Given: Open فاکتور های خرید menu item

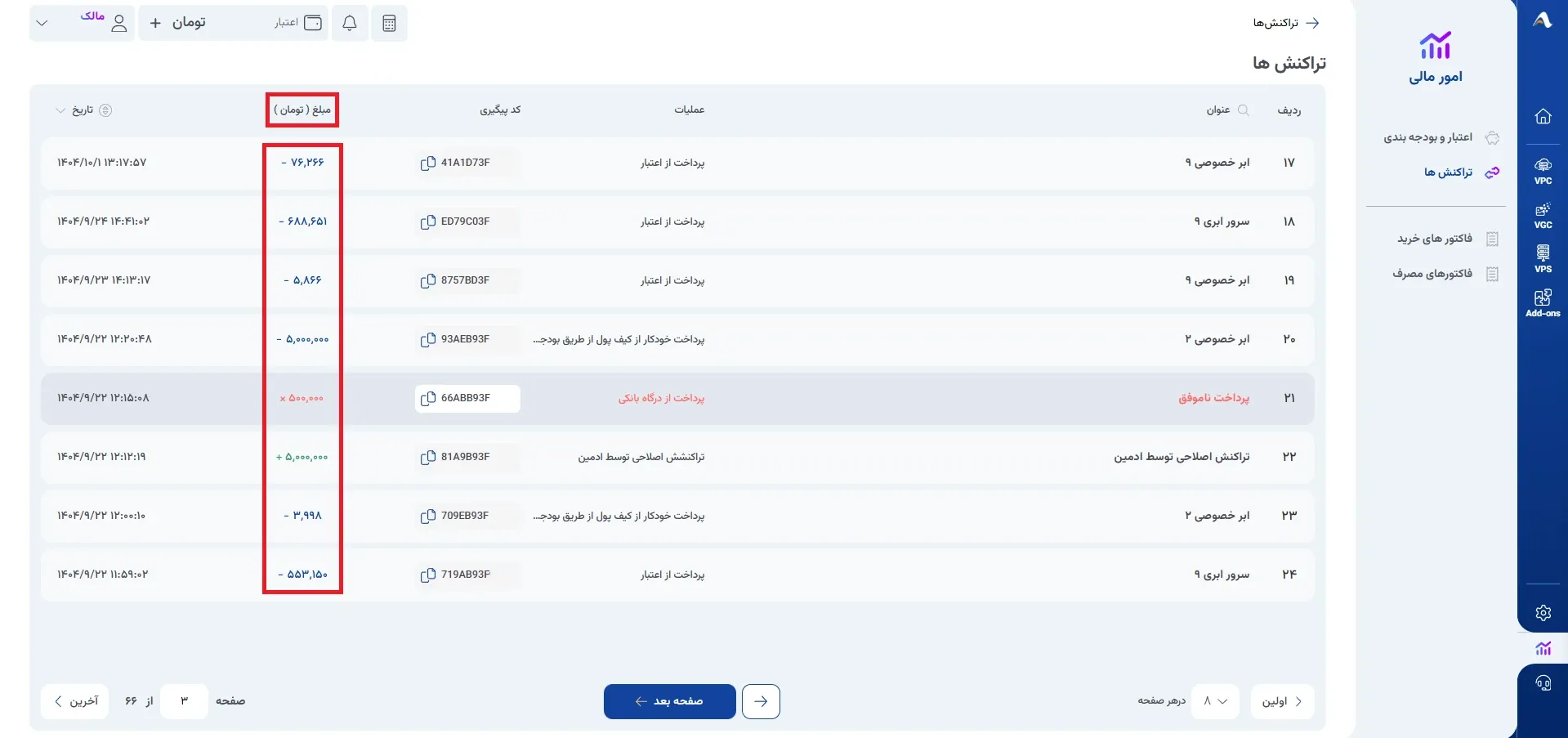Looking at the screenshot, I should tap(1448, 239).
